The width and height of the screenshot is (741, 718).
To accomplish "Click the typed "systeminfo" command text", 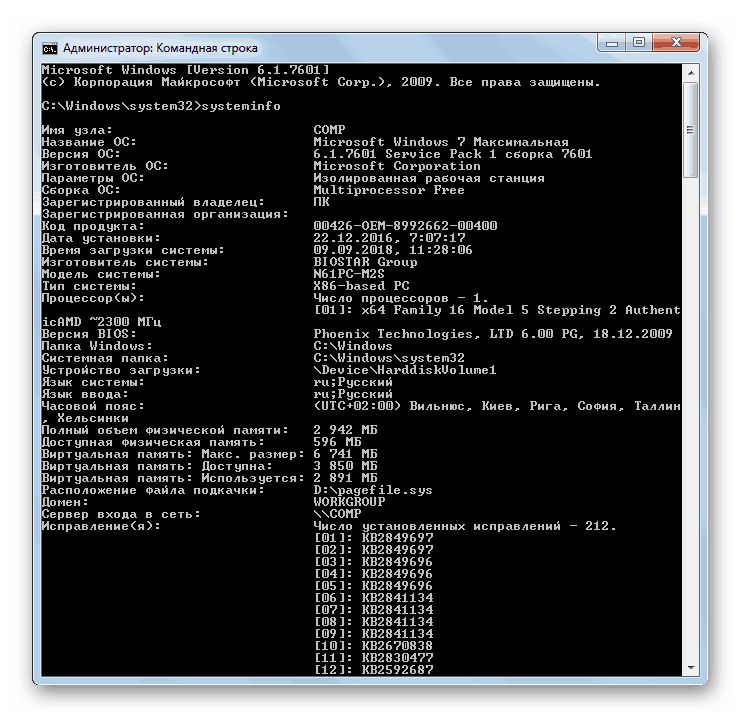I will tap(241, 106).
